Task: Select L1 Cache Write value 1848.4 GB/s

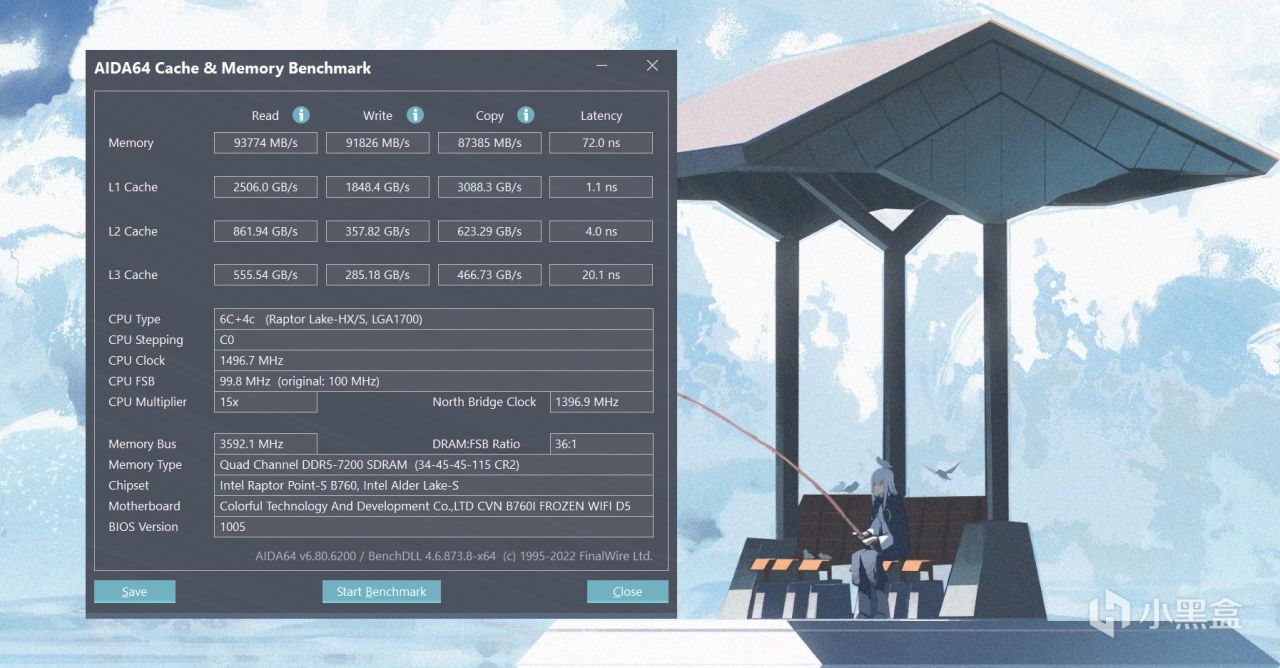Action: (x=378, y=187)
